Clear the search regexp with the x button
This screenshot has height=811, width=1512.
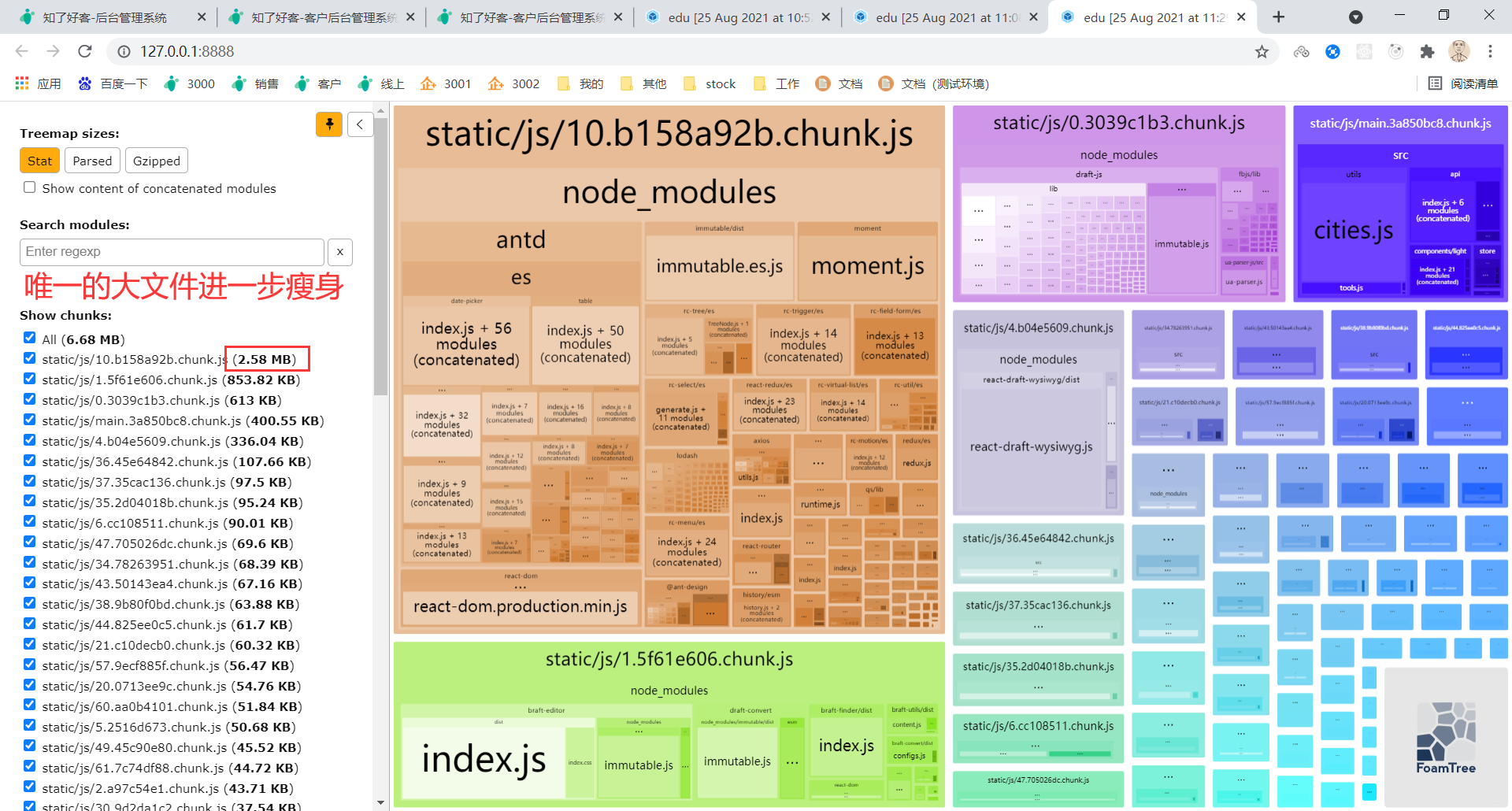[x=340, y=252]
